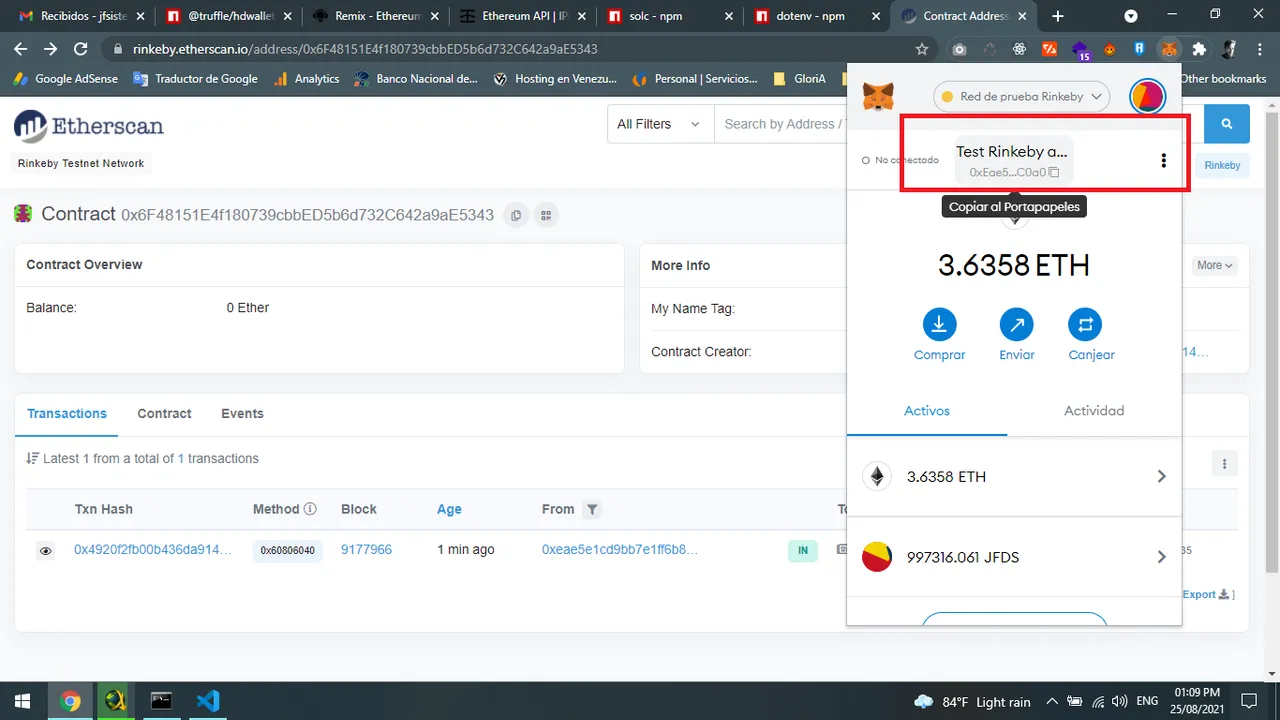
Task: Expand the 3.6358 ETH asset row chevron
Action: (x=1161, y=477)
